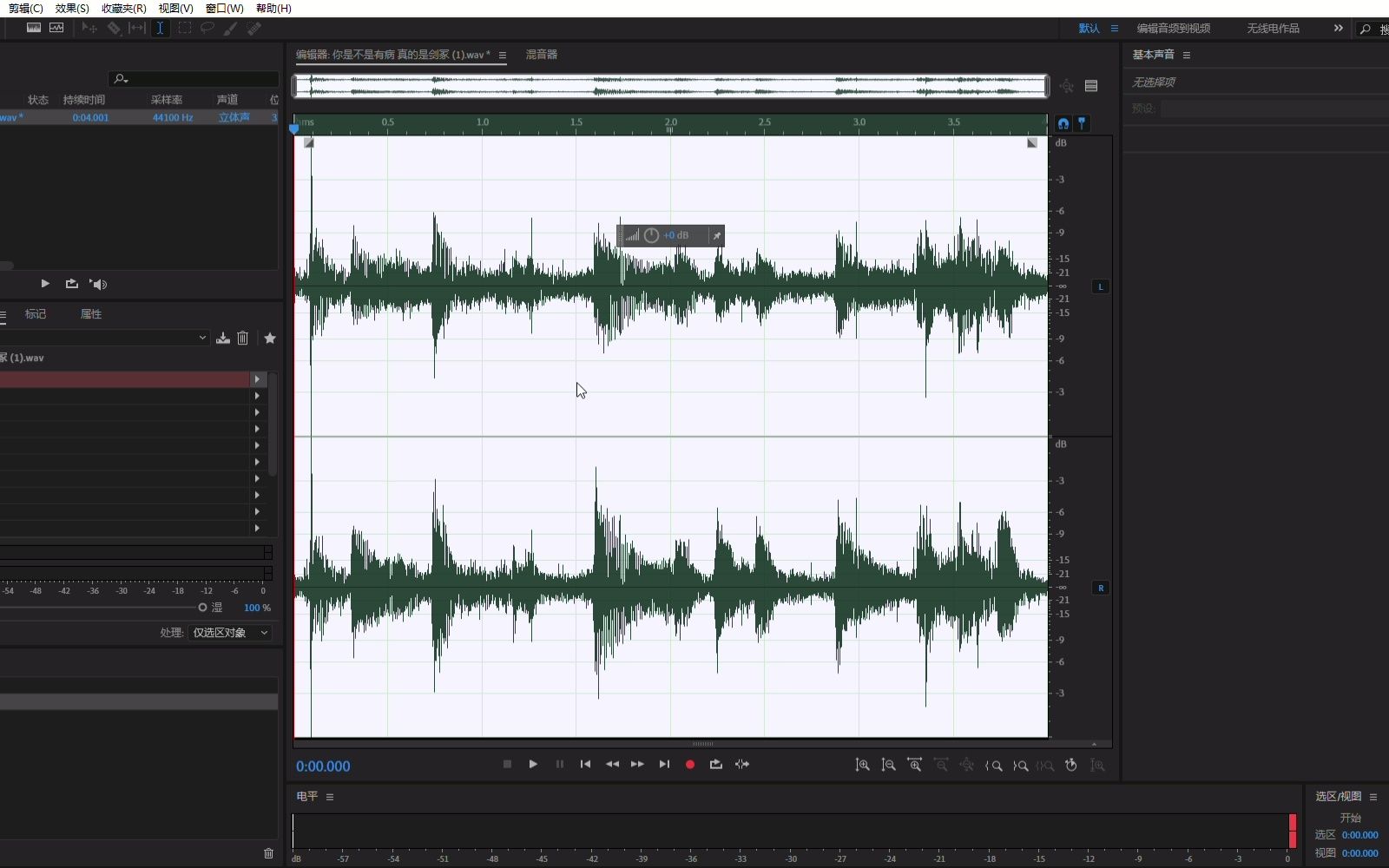
Task: Click the Rewind transport button
Action: (612, 765)
